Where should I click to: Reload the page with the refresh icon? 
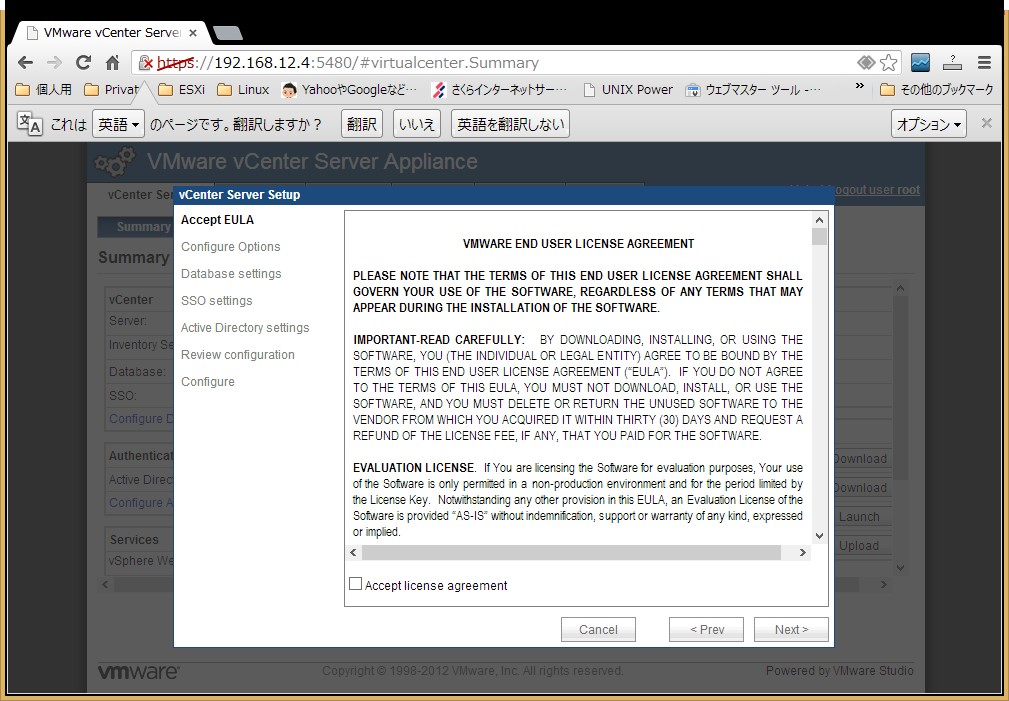point(83,62)
